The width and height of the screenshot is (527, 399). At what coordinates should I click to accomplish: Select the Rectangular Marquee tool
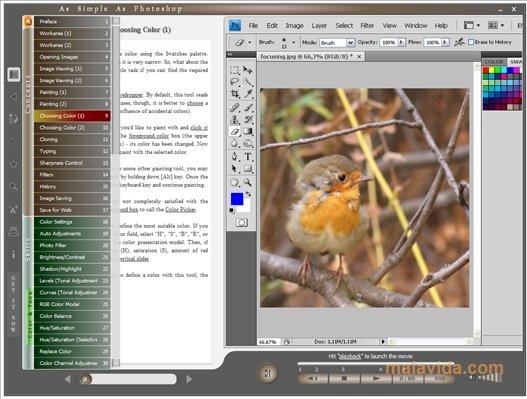coord(235,70)
